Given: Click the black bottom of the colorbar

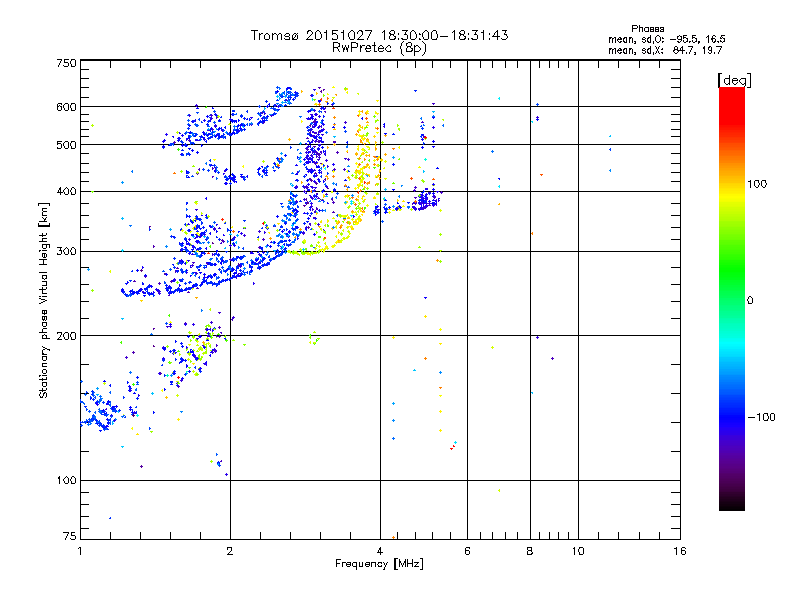Looking at the screenshot, I should 732,503.
